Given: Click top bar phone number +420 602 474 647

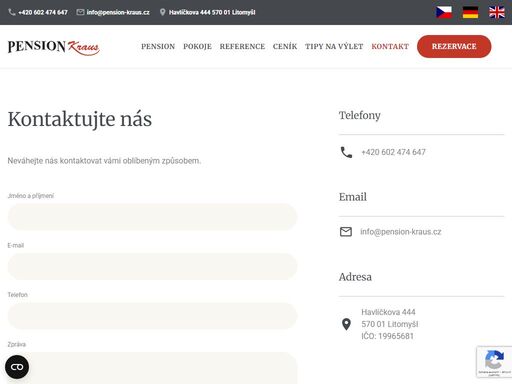Looking at the screenshot, I should click(43, 12).
